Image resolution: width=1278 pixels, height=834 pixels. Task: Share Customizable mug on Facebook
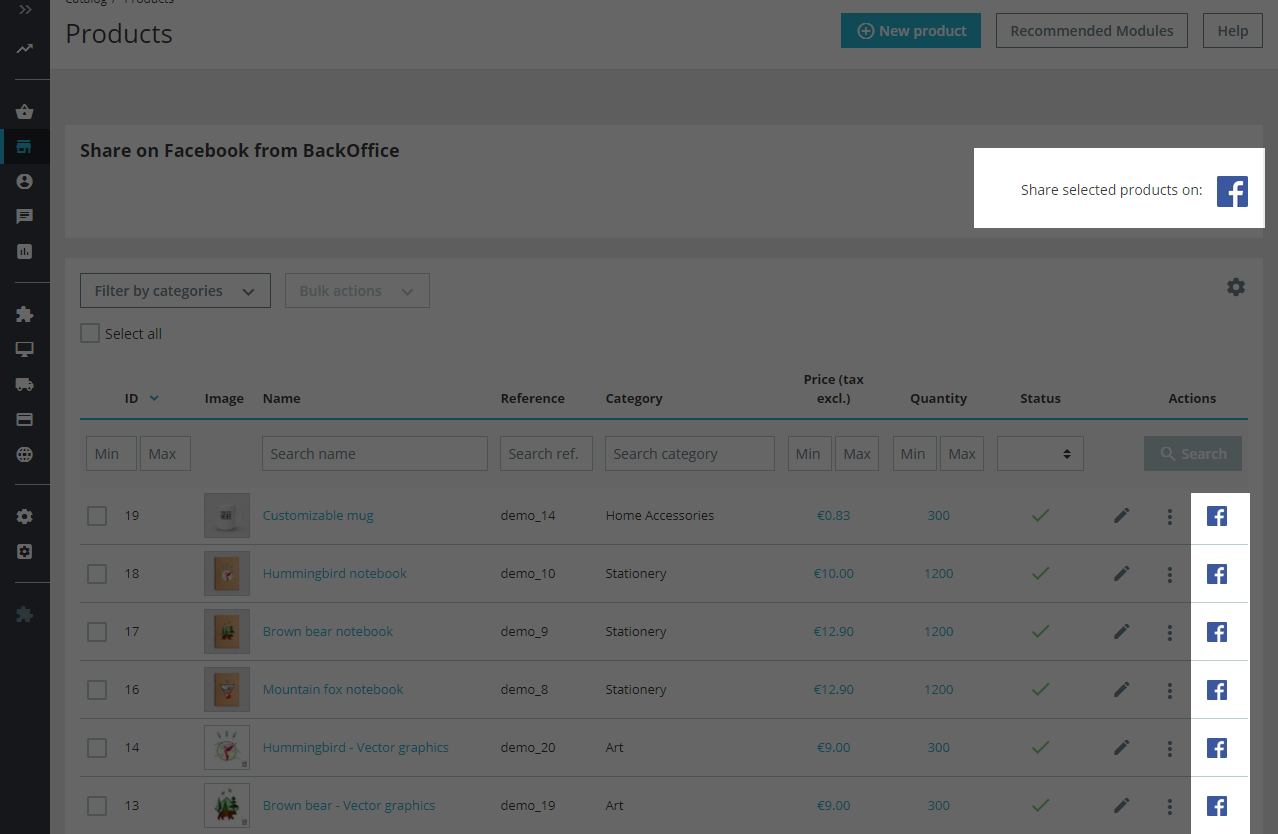tap(1216, 516)
